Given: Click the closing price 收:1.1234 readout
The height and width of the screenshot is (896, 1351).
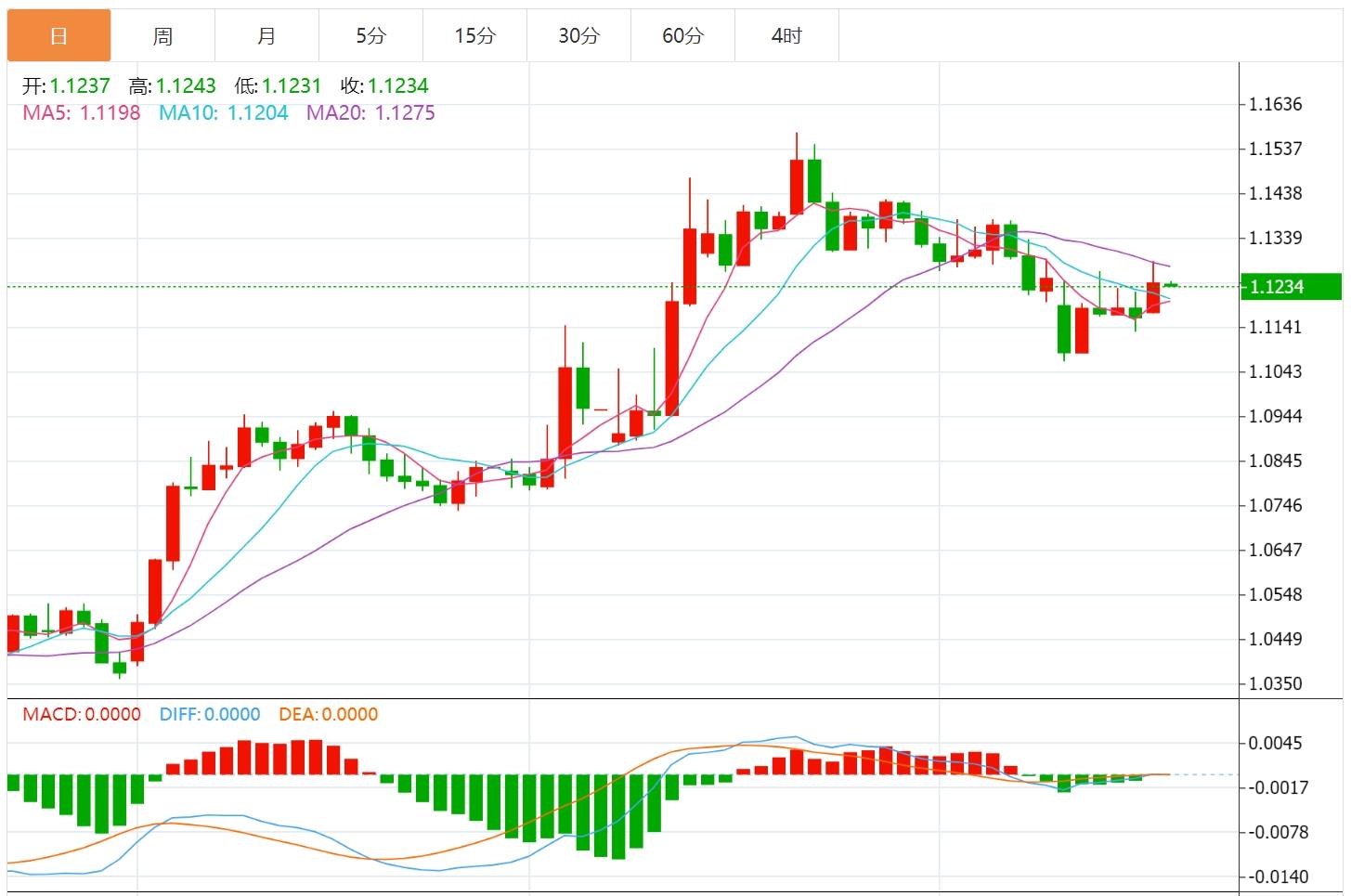Looking at the screenshot, I should tap(384, 86).
